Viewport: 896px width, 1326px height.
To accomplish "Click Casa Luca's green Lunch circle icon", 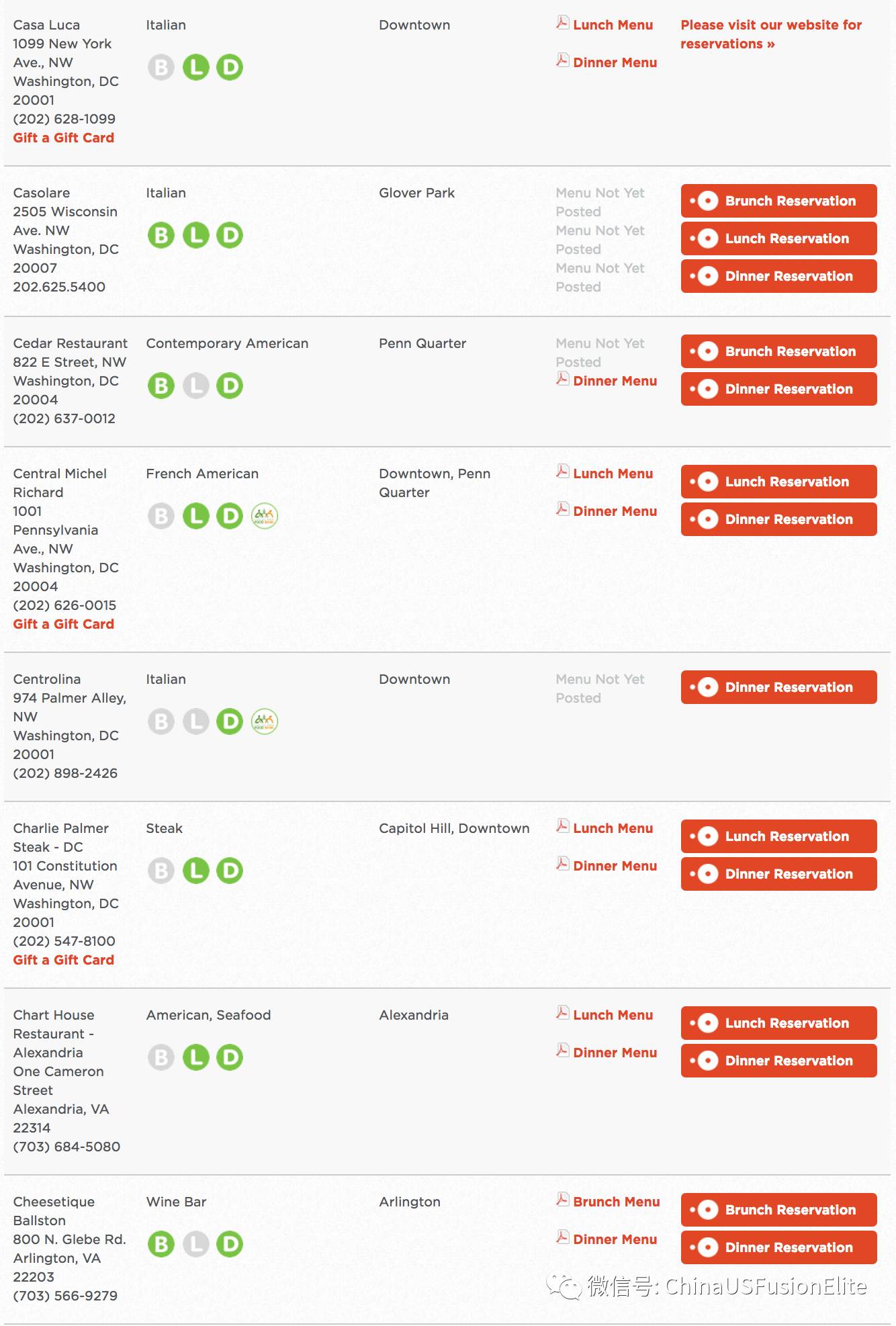I will [196, 67].
